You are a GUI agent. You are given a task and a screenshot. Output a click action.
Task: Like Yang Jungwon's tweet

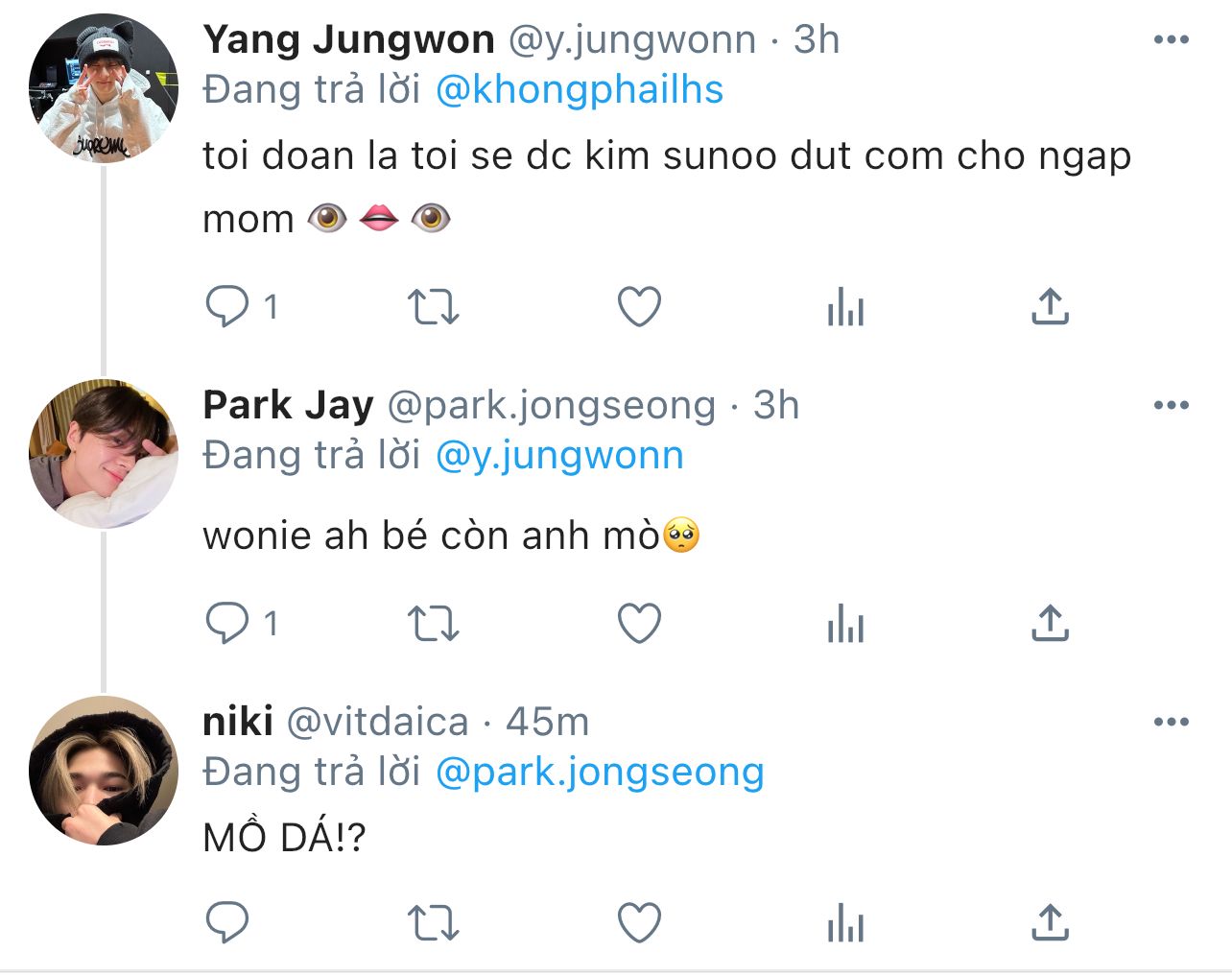[639, 307]
